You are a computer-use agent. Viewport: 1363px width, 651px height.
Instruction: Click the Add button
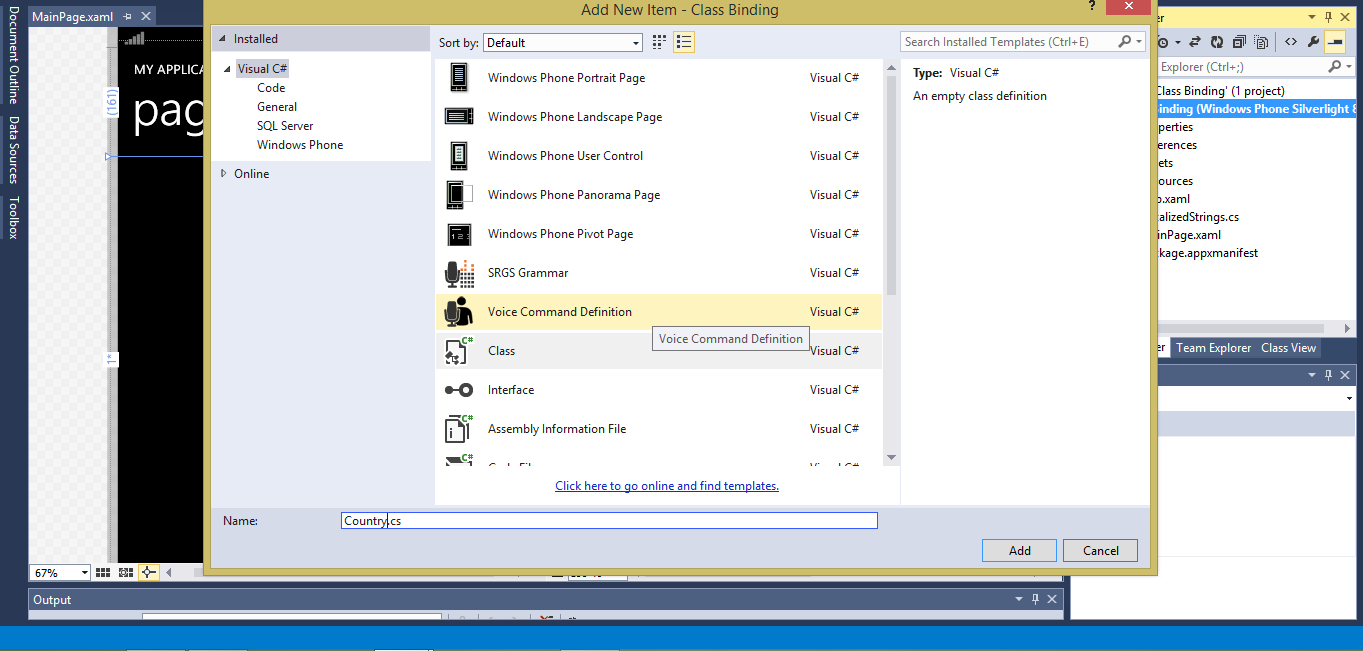click(x=1019, y=550)
